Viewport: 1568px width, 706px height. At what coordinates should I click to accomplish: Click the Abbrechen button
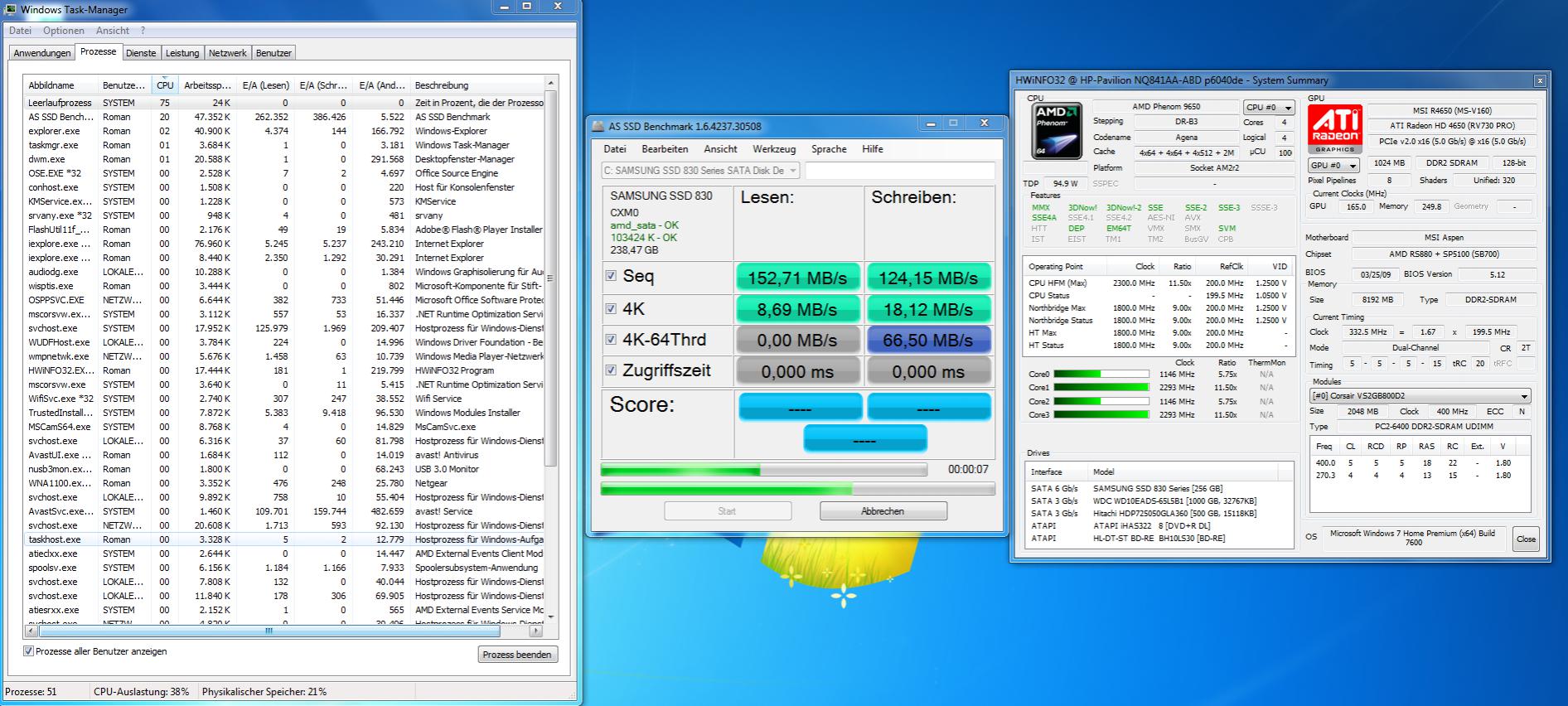pos(883,511)
